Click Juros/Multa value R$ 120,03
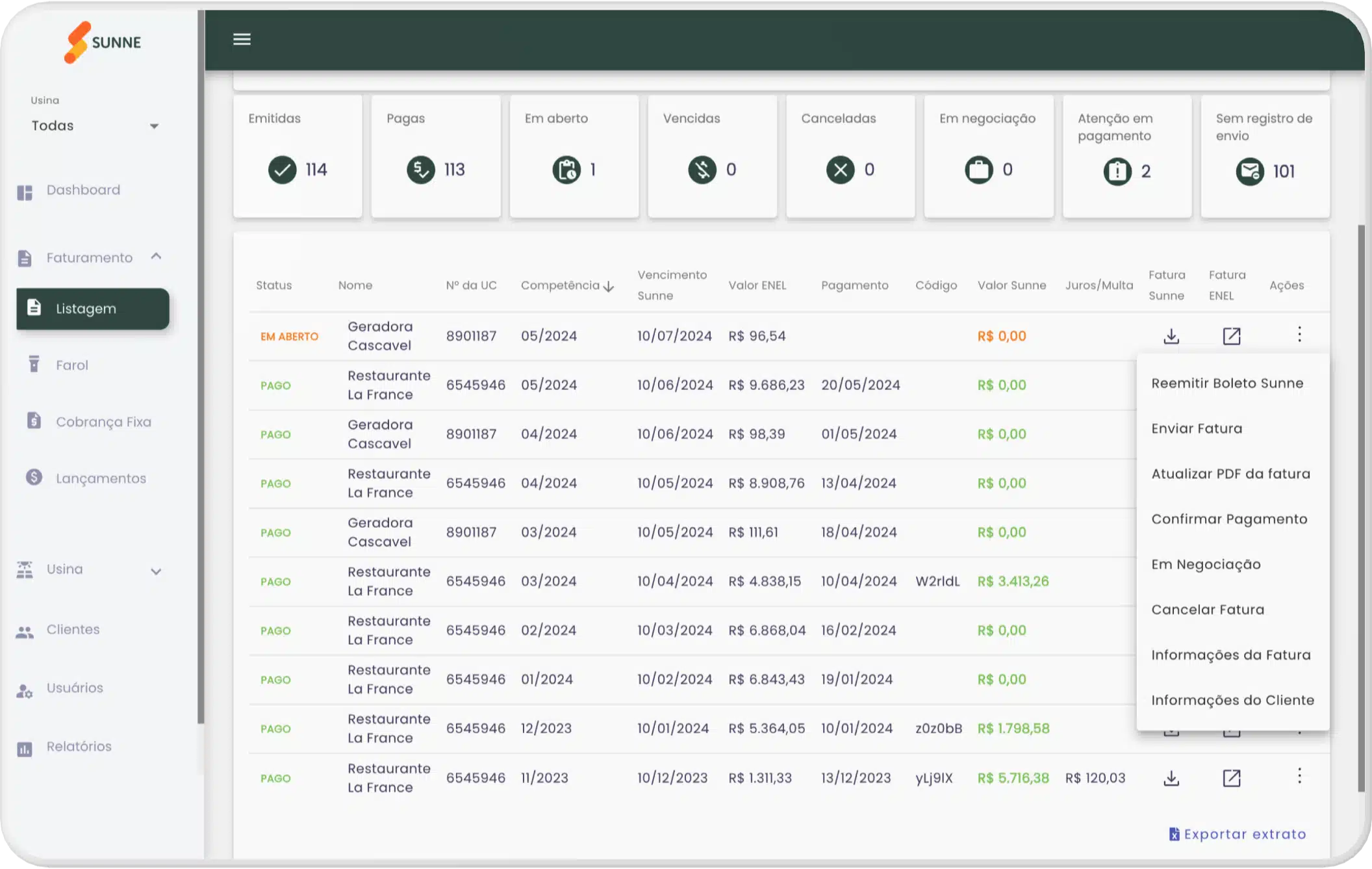 pos(1095,778)
